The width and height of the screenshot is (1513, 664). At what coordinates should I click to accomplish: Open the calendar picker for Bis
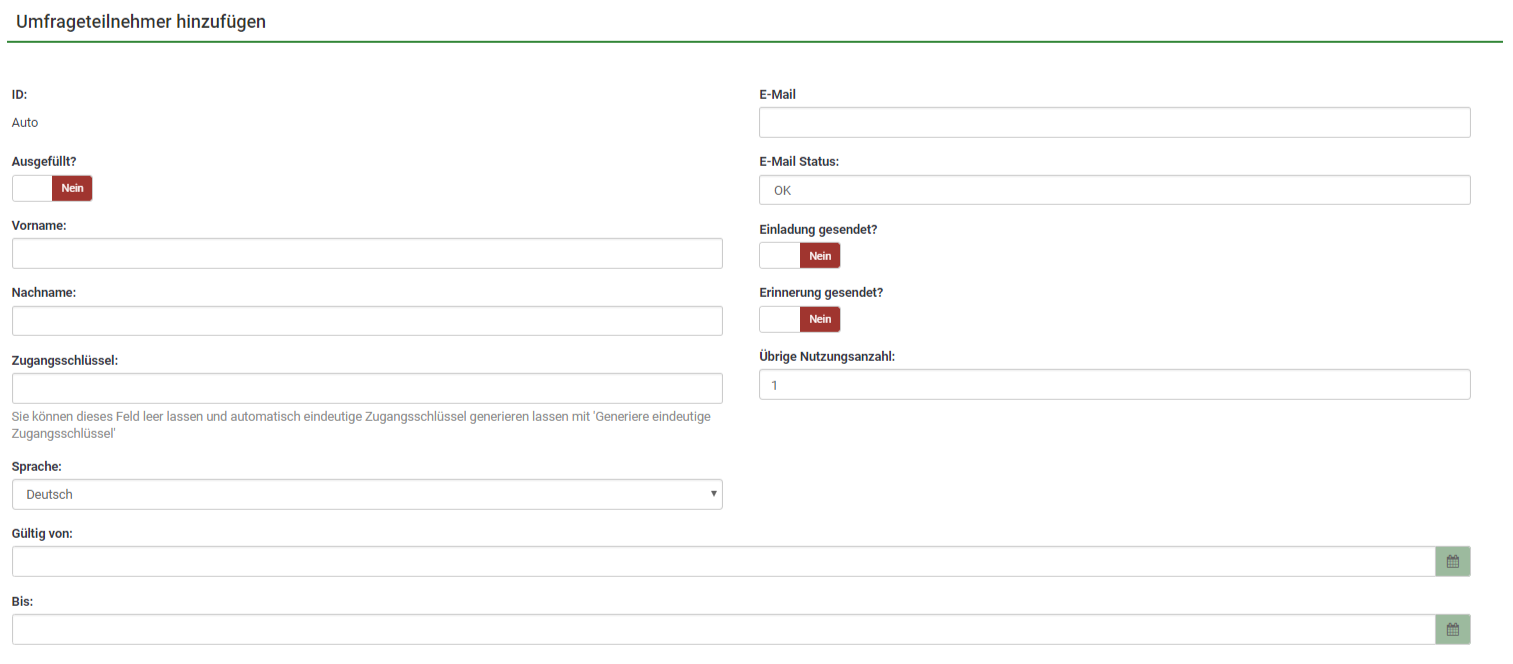pos(1452,630)
